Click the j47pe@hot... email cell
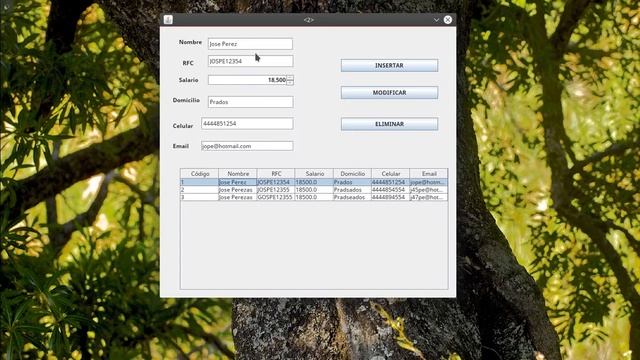 click(429, 197)
